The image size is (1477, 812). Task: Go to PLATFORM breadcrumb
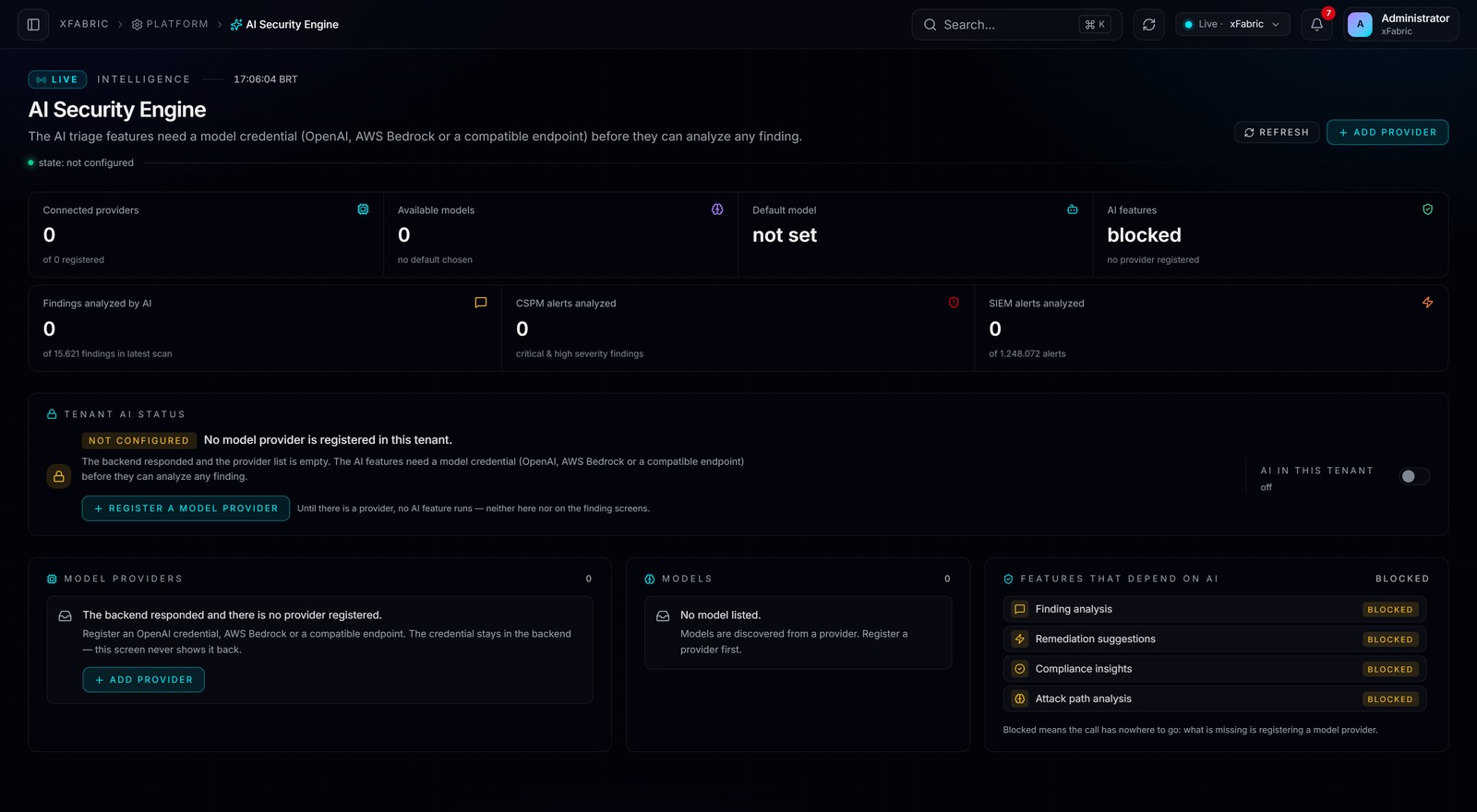coord(170,24)
